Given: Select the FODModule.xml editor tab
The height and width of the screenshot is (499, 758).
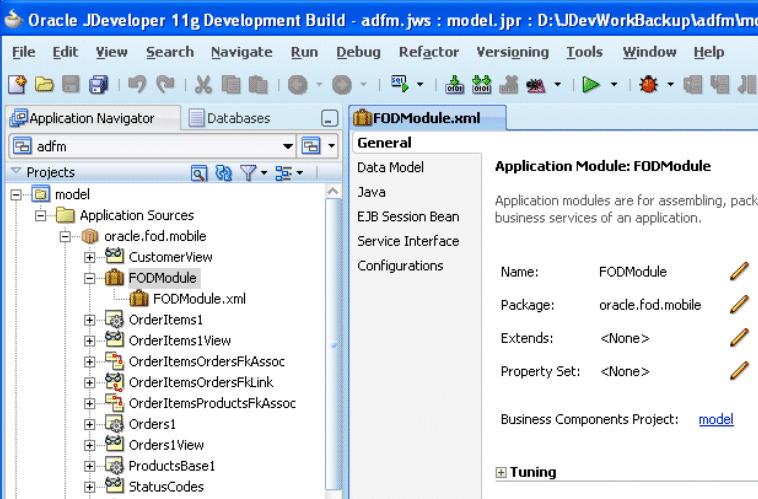Looking at the screenshot, I should [x=427, y=118].
